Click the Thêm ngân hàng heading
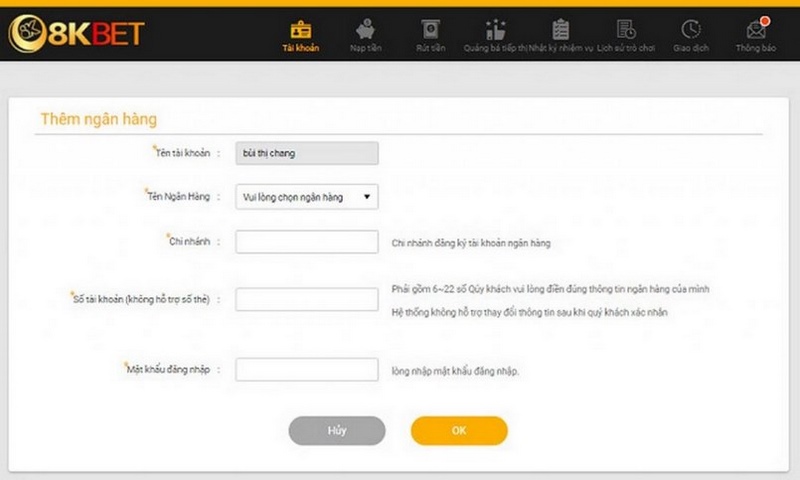The height and width of the screenshot is (480, 800). tap(98, 119)
